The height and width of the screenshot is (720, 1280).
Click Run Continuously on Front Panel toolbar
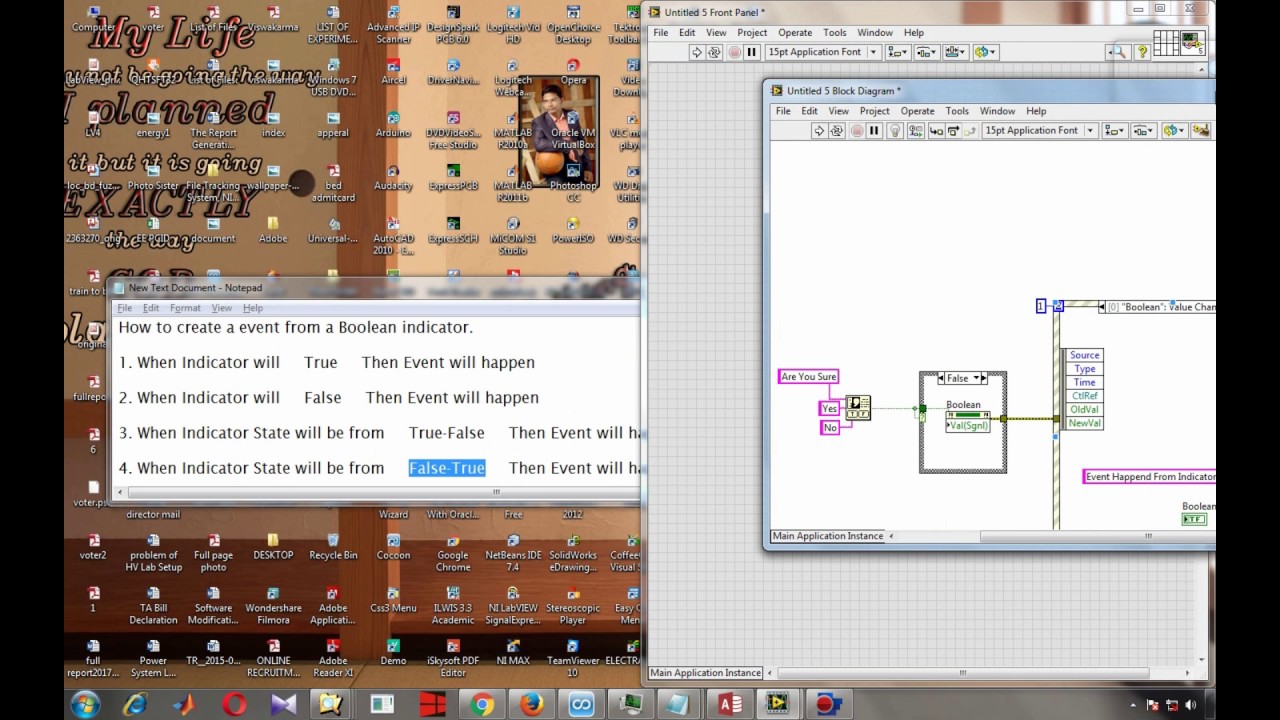point(714,52)
